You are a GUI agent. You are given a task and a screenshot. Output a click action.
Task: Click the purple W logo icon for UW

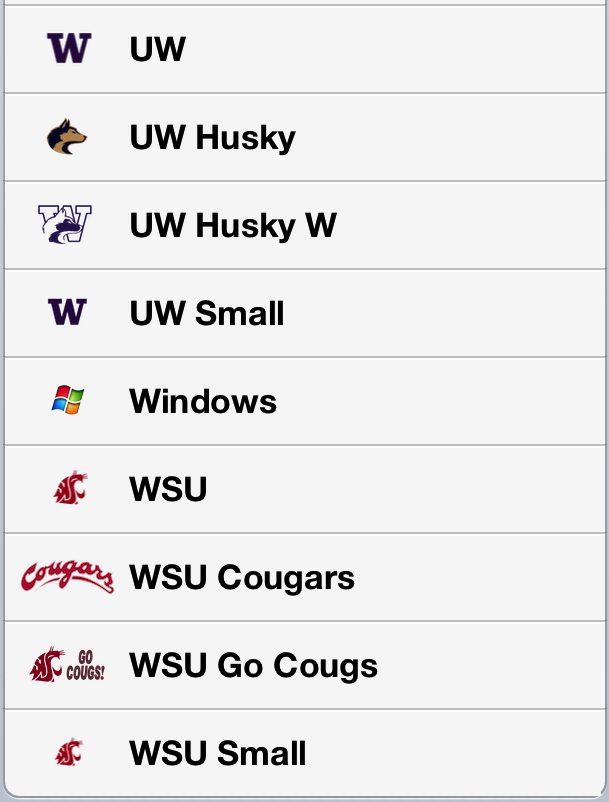(x=69, y=48)
